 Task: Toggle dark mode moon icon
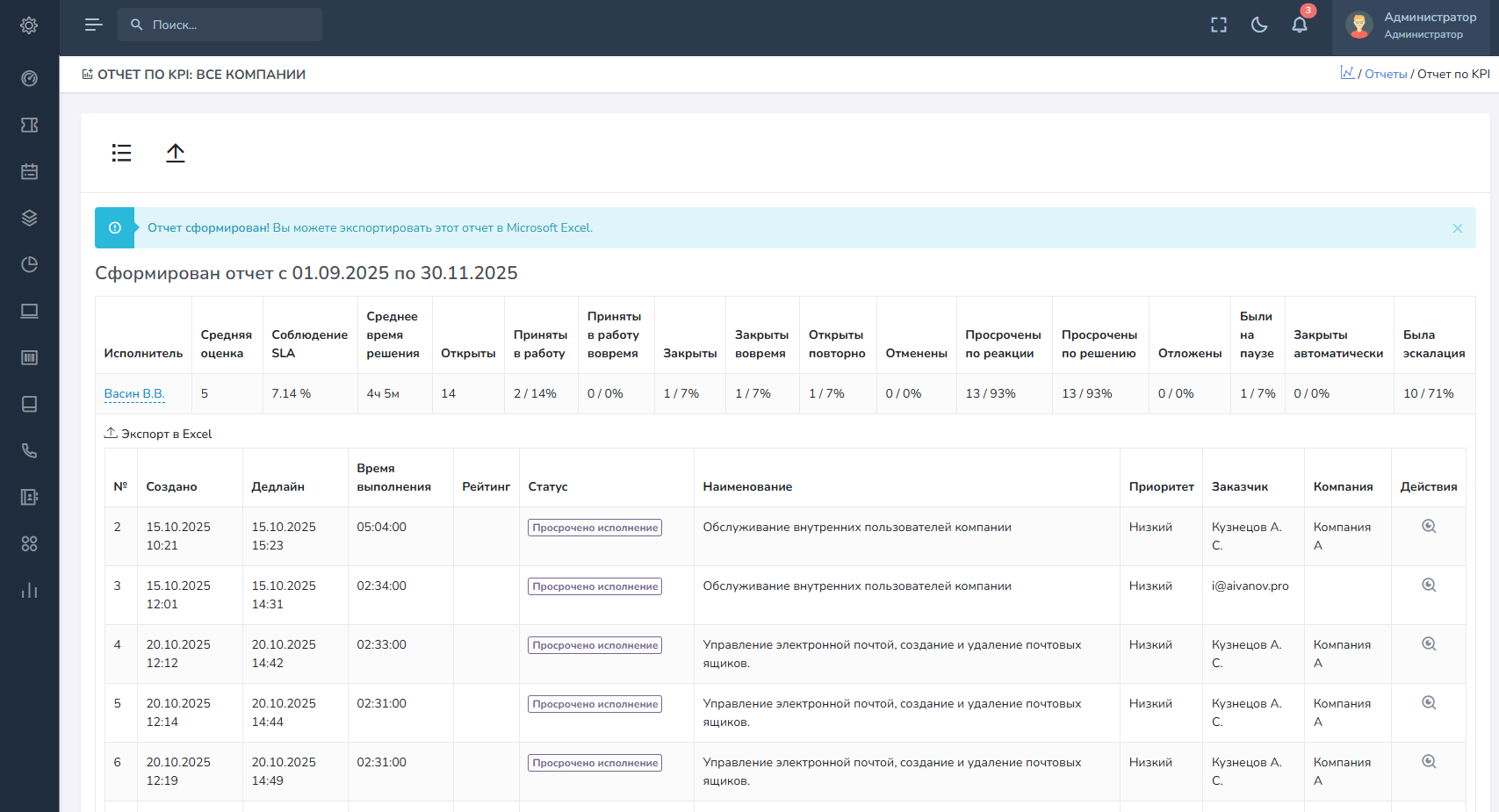1259,25
